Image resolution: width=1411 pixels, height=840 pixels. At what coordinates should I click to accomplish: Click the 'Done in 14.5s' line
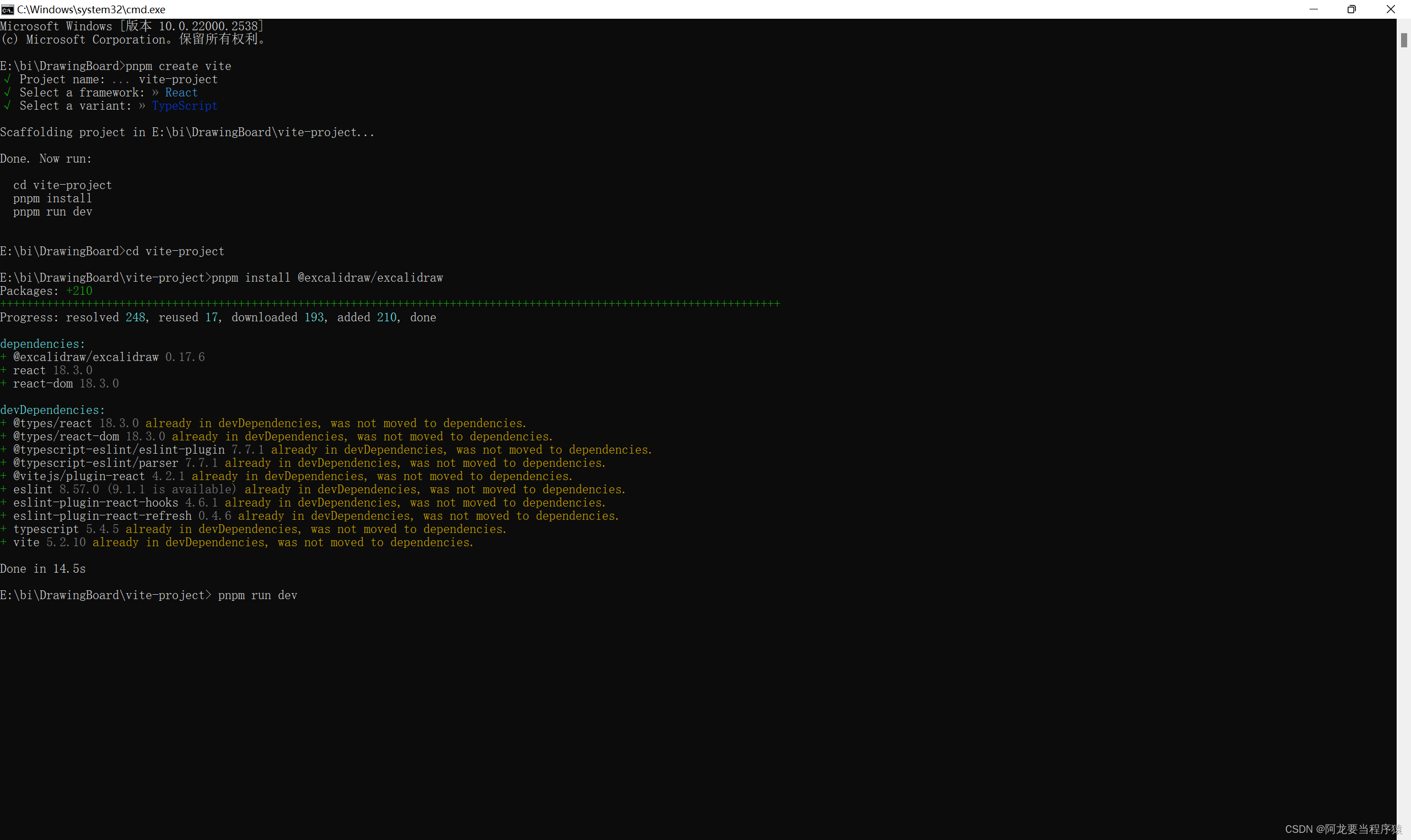(43, 568)
